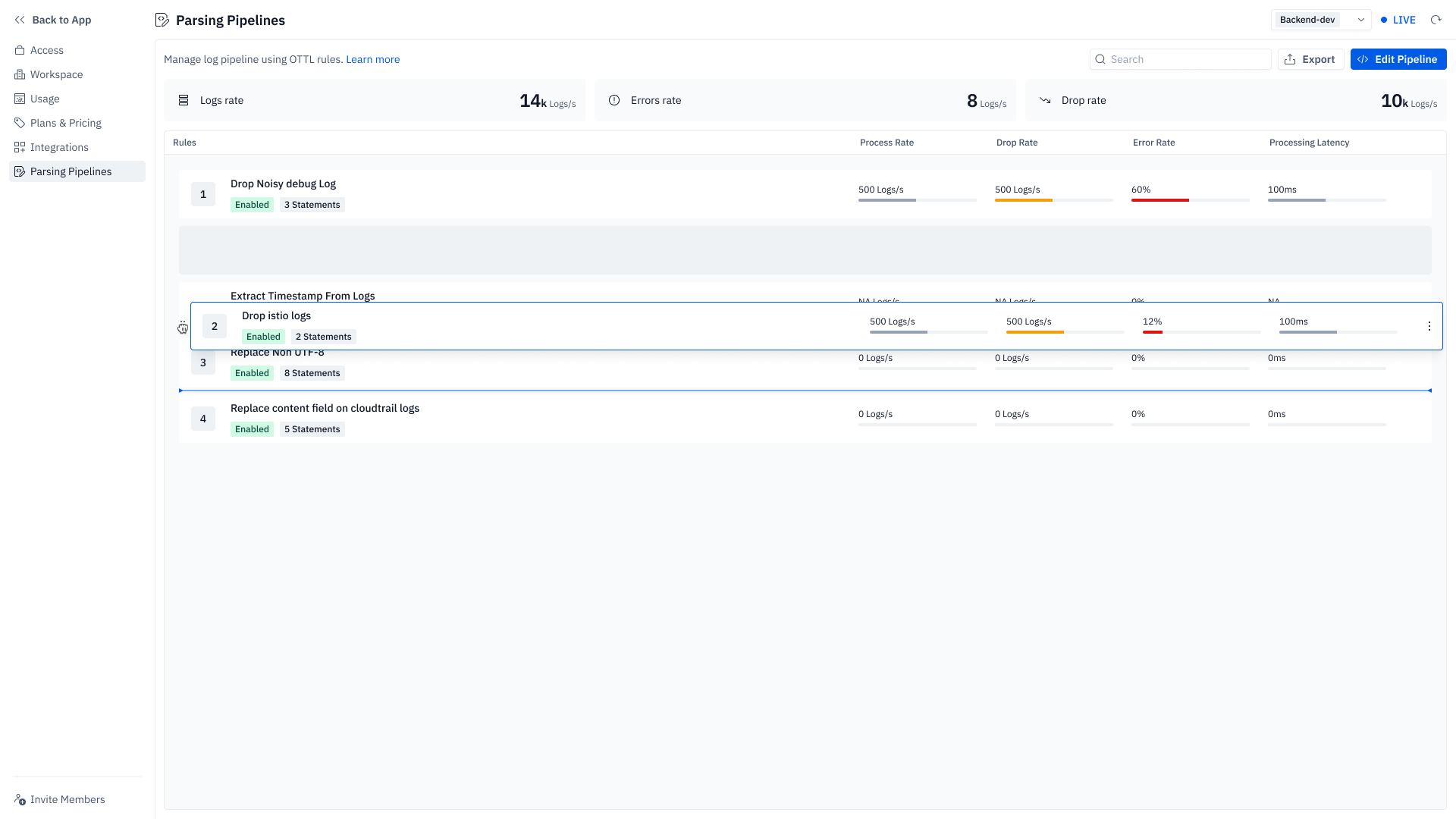
Task: Open the kebab menu on Drop istio logs
Action: 1429,326
